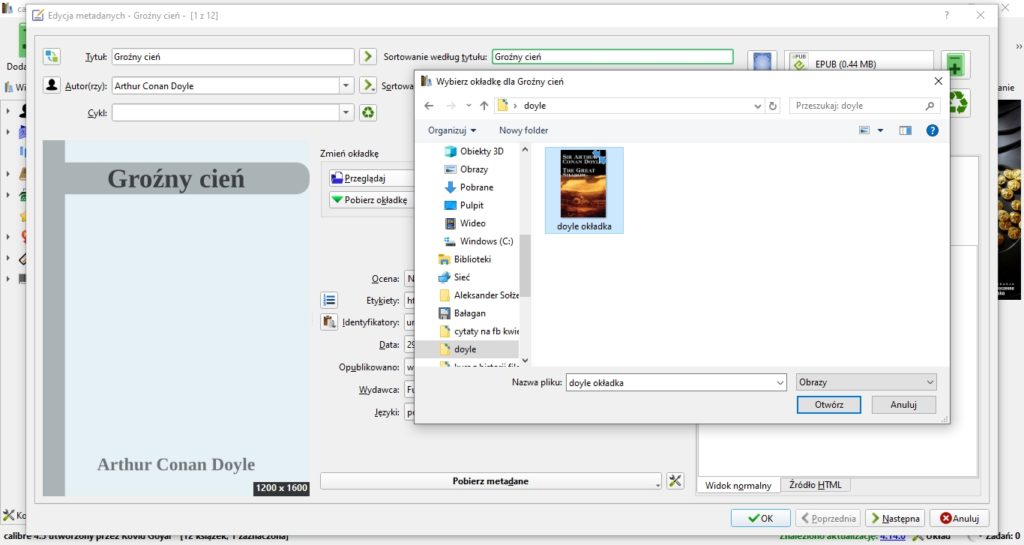Click paste icon beside Identyfikatory
Viewport: 1024px width, 545px height.
329,322
